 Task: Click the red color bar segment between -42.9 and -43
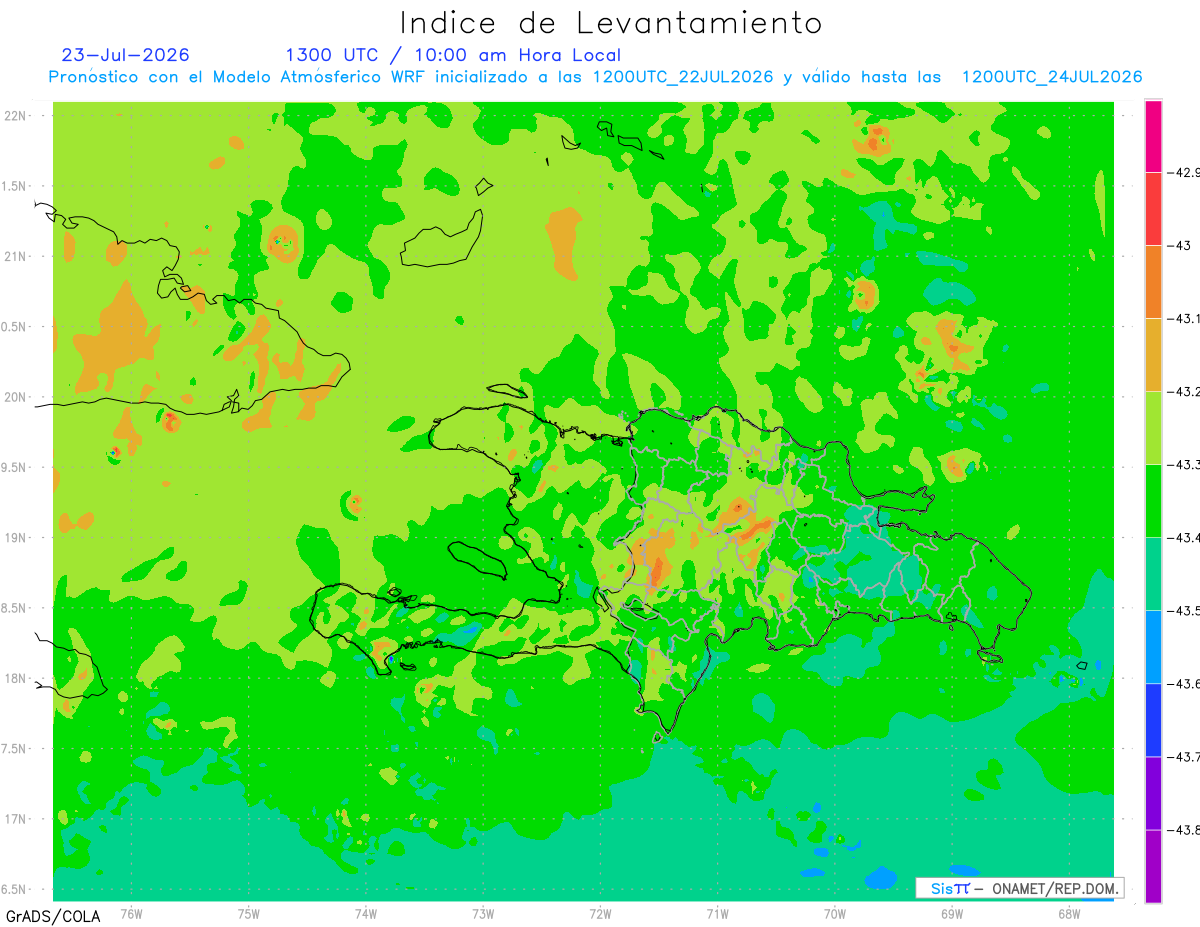[x=1153, y=209]
